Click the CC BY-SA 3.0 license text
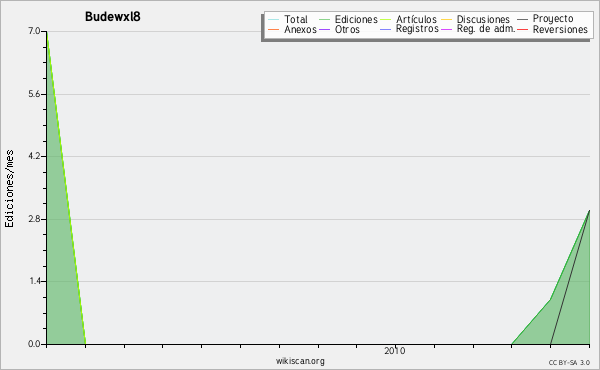This screenshot has height=370, width=600. tap(569, 362)
